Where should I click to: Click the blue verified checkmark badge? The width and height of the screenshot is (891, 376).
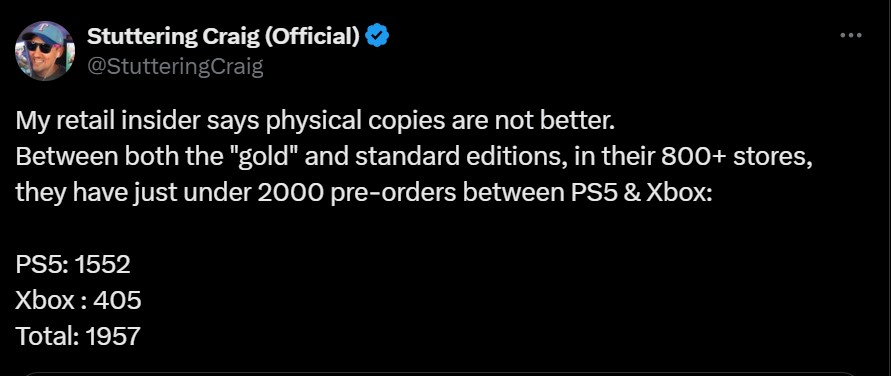[x=377, y=37]
